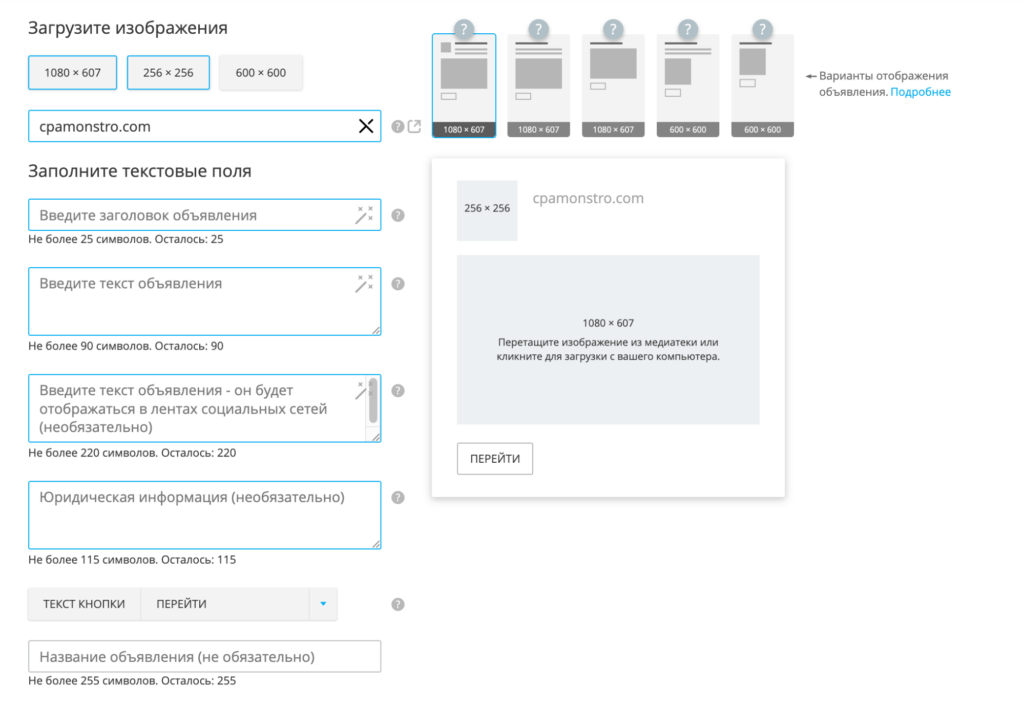This screenshot has width=1024, height=709.
Task: Focus the 90-character ad text field
Action: pyautogui.click(x=204, y=302)
